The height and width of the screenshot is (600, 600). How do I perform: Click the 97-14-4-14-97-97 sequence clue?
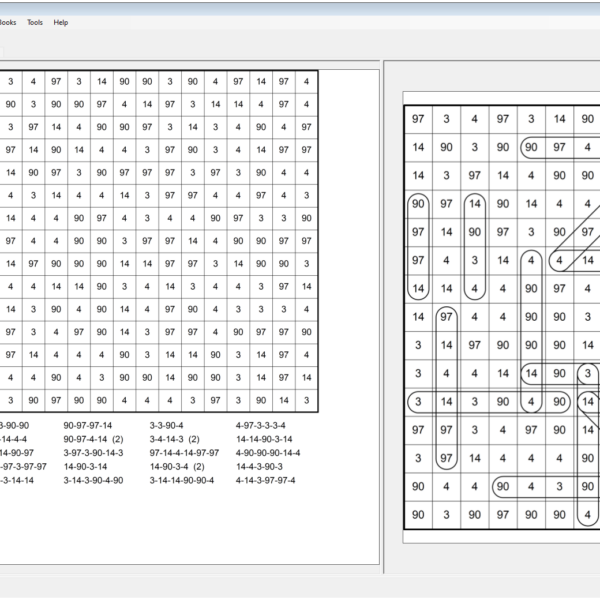(184, 453)
